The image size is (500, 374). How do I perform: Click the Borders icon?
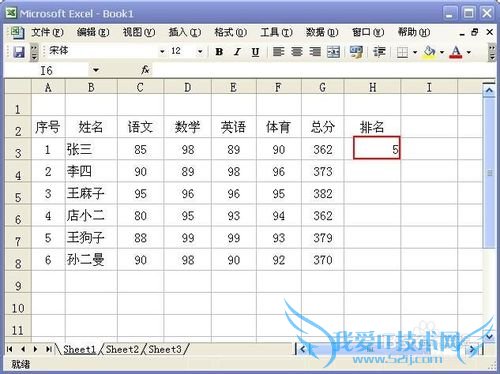pyautogui.click(x=402, y=52)
